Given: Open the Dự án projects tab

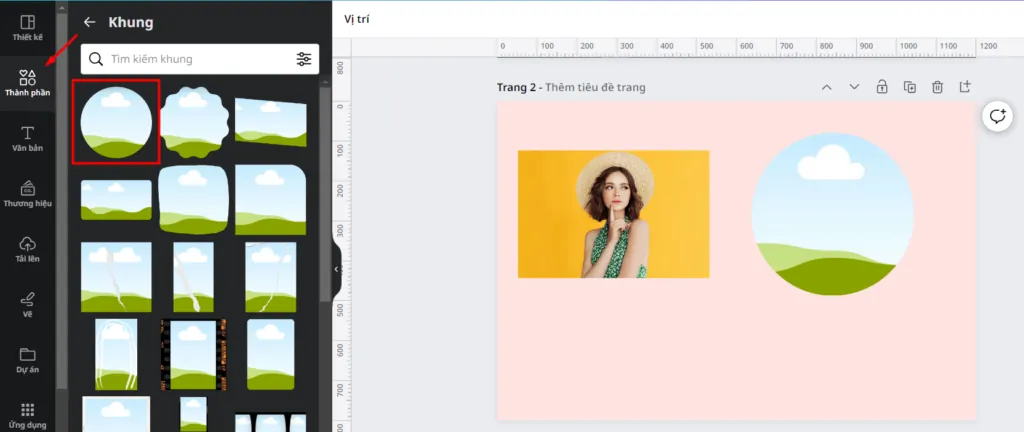Looking at the screenshot, I should tap(27, 361).
